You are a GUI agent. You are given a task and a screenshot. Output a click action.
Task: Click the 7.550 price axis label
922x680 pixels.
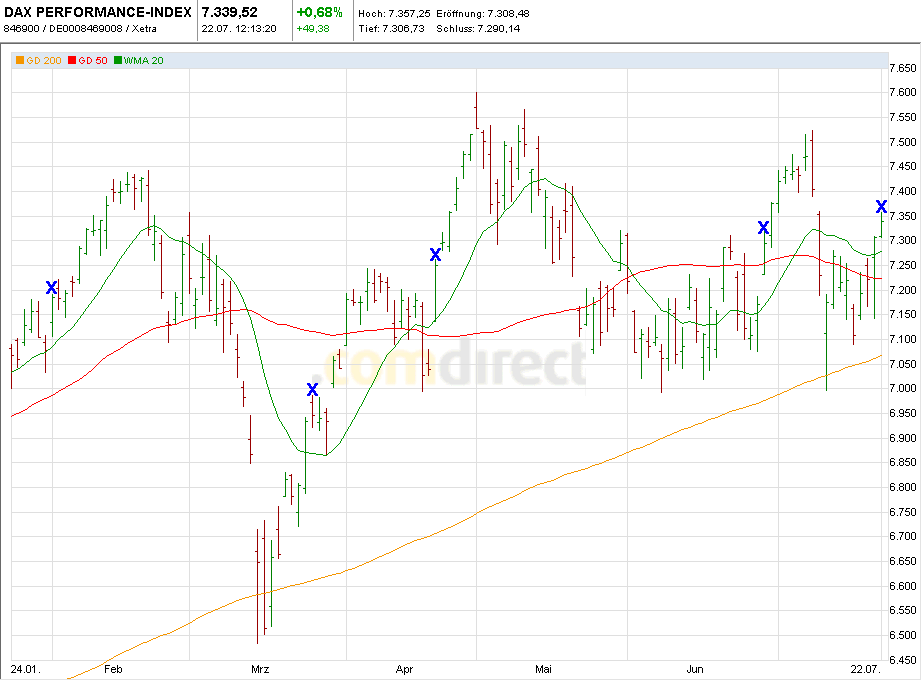(903, 117)
